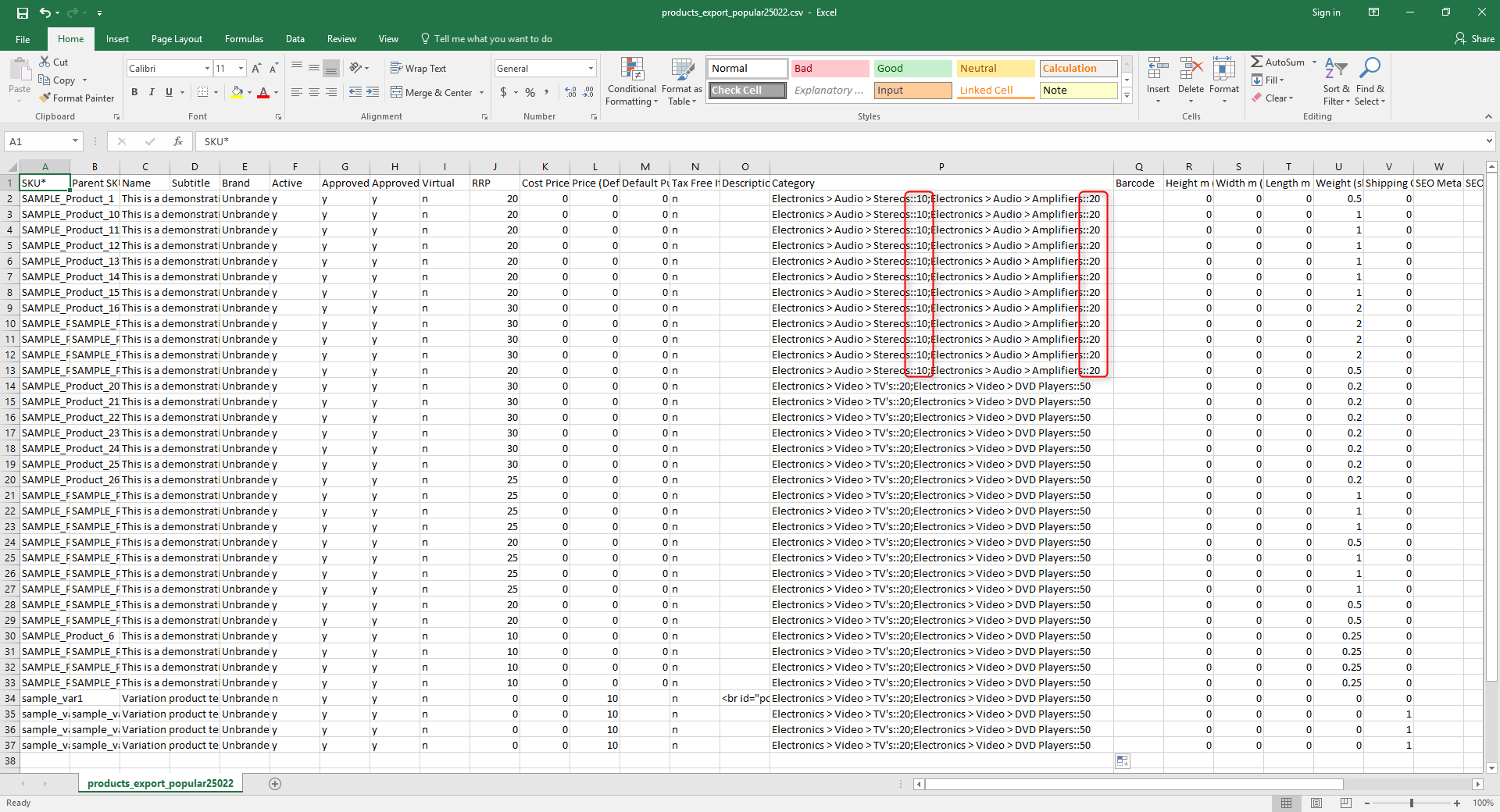1500x812 pixels.
Task: Open Conditional Formatting
Action: pos(632,81)
